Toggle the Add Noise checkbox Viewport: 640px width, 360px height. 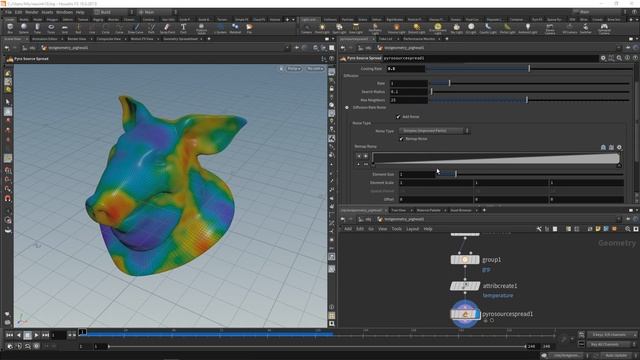click(398, 117)
